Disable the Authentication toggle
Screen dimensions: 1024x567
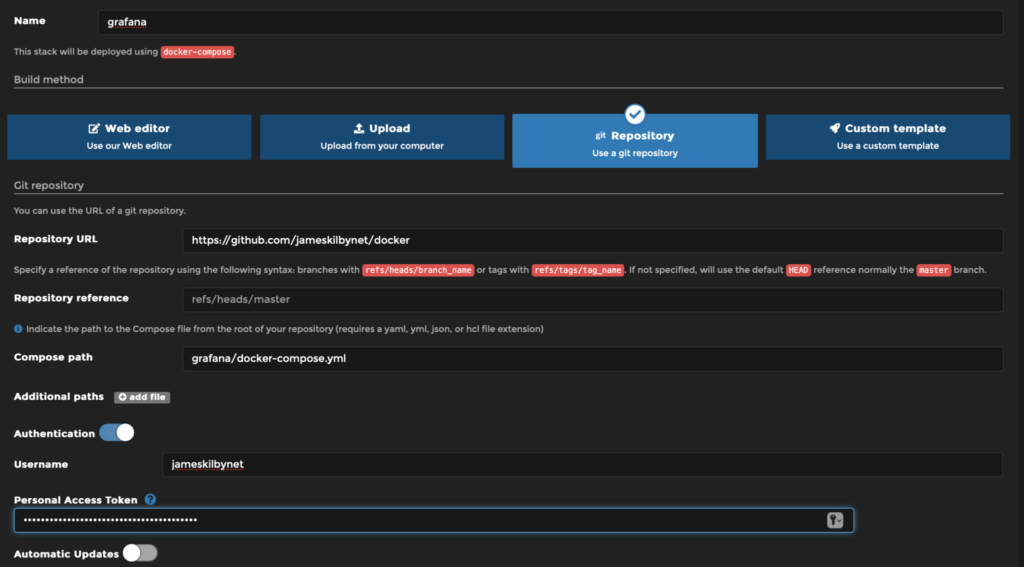pos(116,433)
